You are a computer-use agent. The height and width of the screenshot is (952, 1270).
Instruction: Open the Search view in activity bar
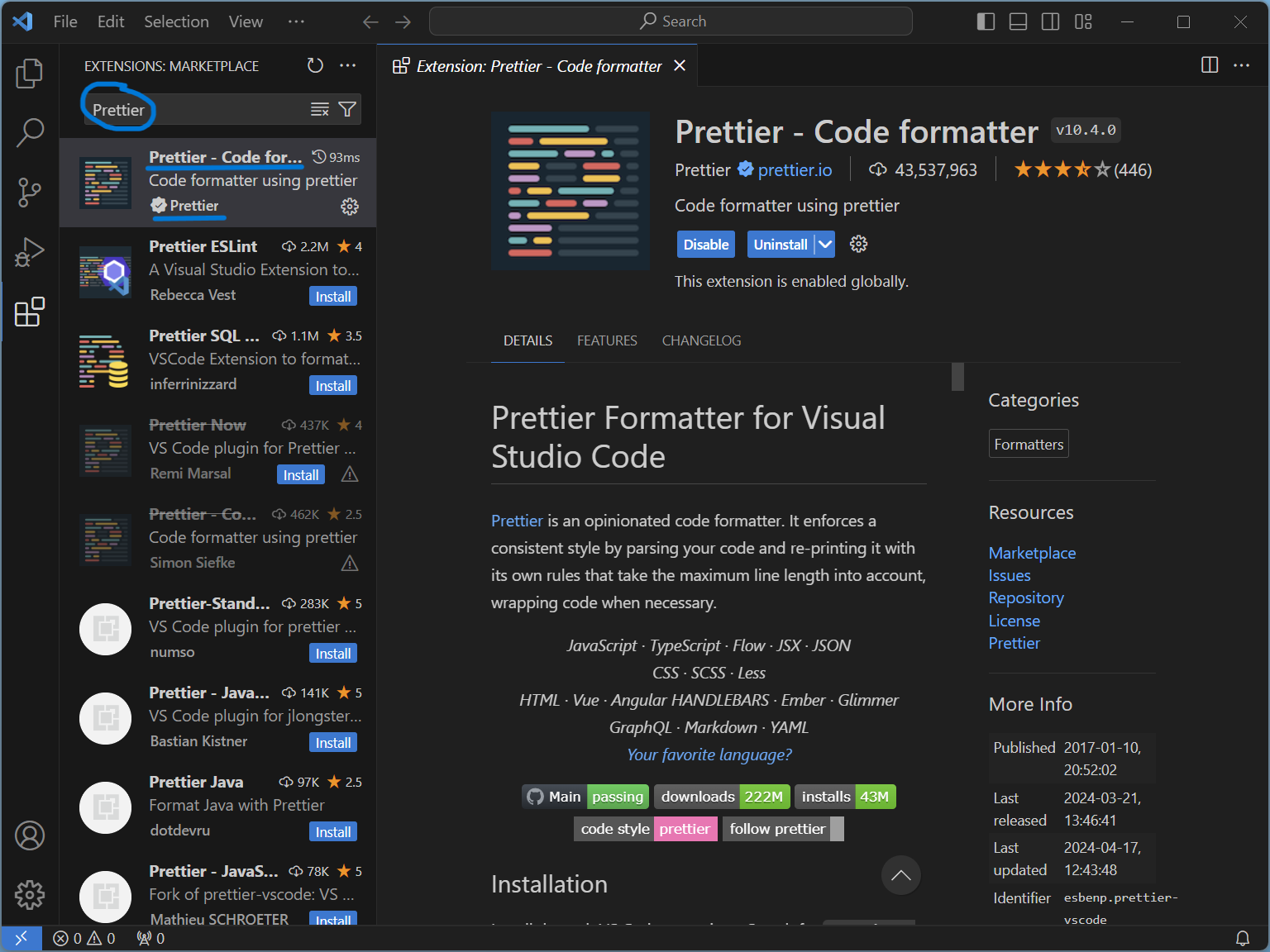(x=30, y=132)
